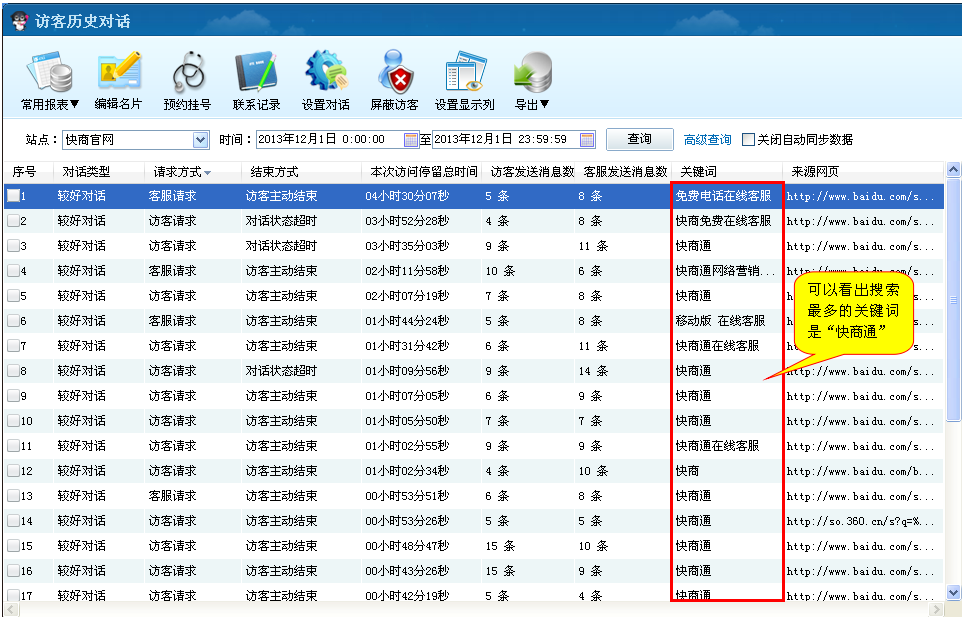The image size is (966, 621).
Task: Enable 关闭自动同步数据 checkbox
Action: pos(748,140)
